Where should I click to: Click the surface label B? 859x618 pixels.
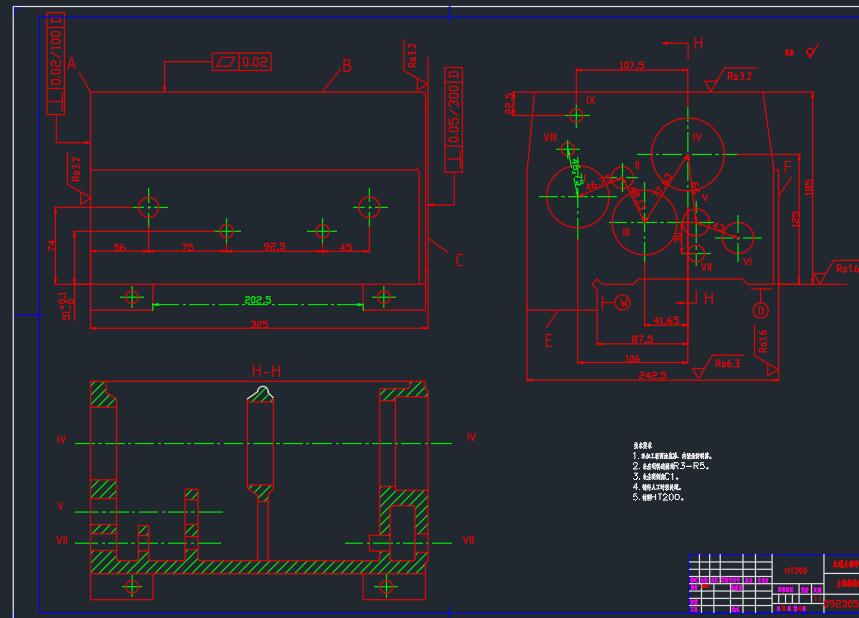coord(347,66)
